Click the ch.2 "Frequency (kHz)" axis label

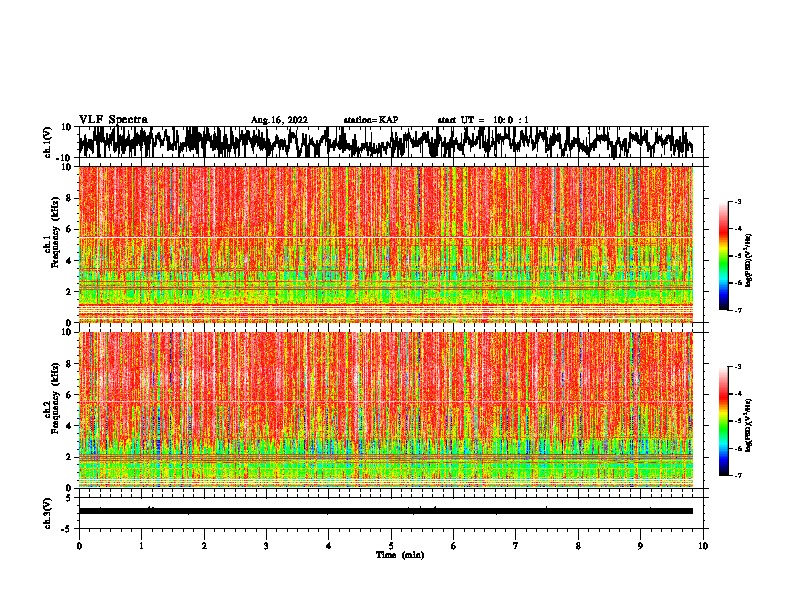55,398
